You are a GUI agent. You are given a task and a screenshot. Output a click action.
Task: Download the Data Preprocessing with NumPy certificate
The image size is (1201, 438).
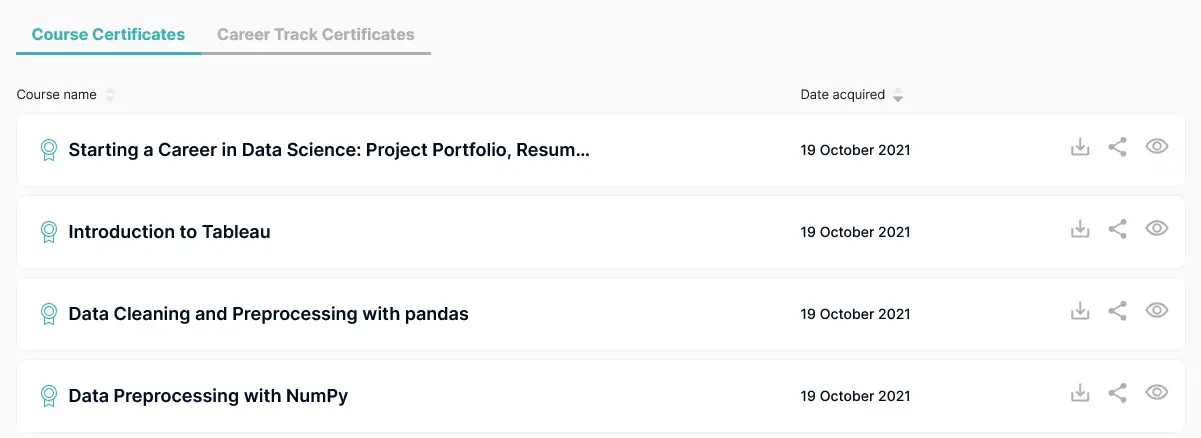1080,393
